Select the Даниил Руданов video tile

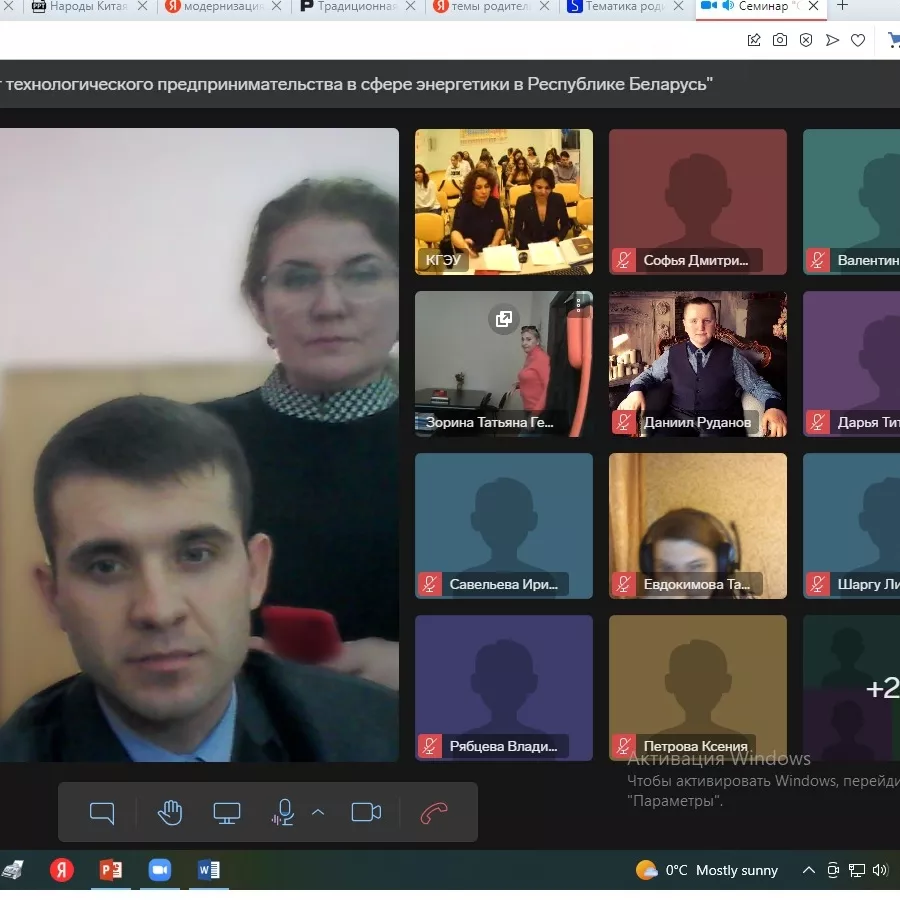pyautogui.click(x=697, y=364)
